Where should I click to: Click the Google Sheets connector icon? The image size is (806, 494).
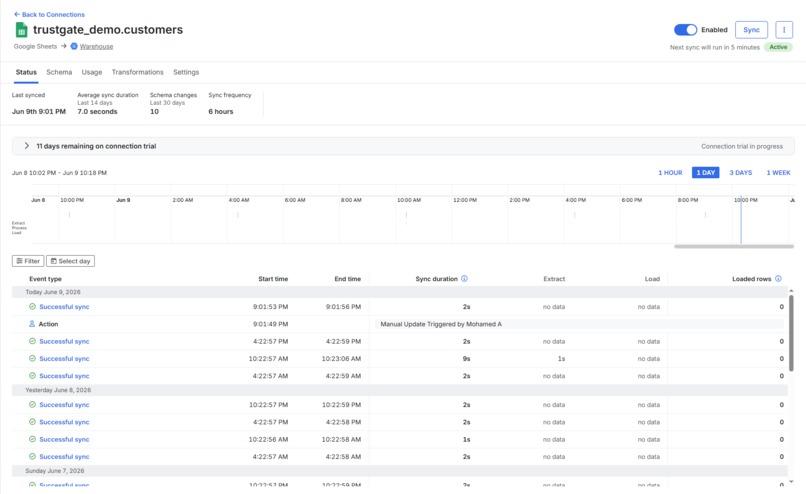21,30
